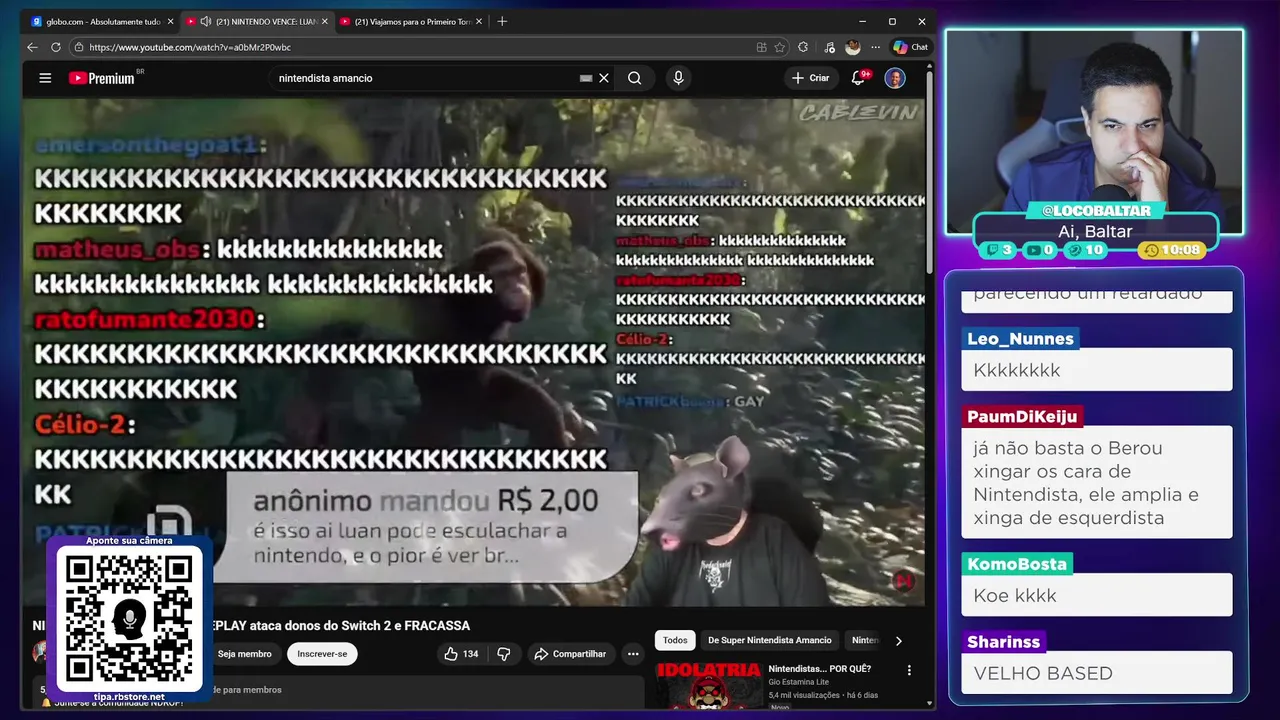Share video with Compartilhar button

pos(570,654)
